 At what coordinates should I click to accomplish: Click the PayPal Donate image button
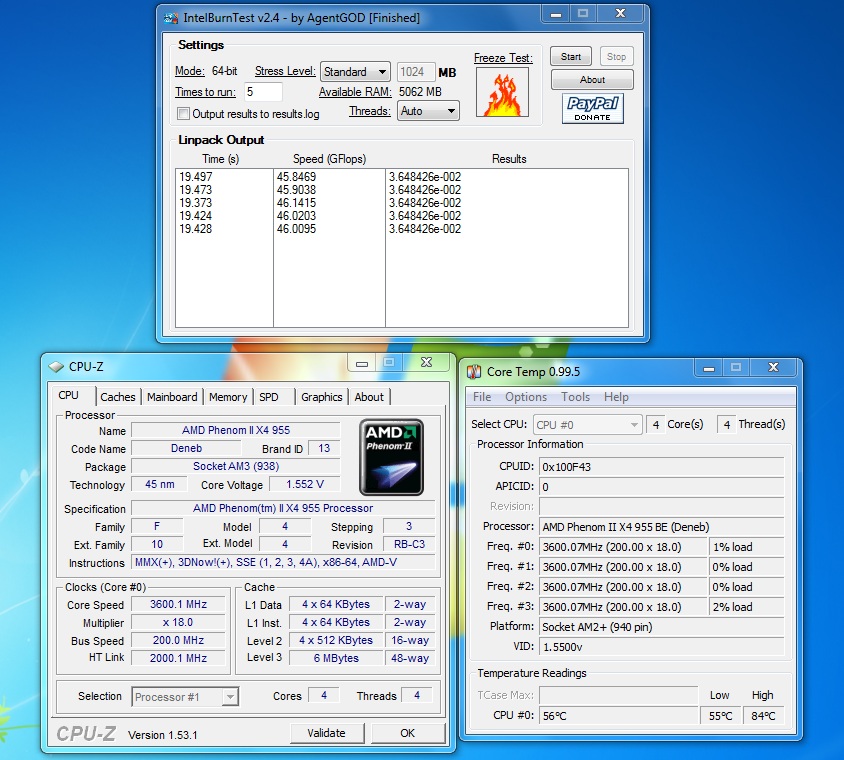(593, 108)
